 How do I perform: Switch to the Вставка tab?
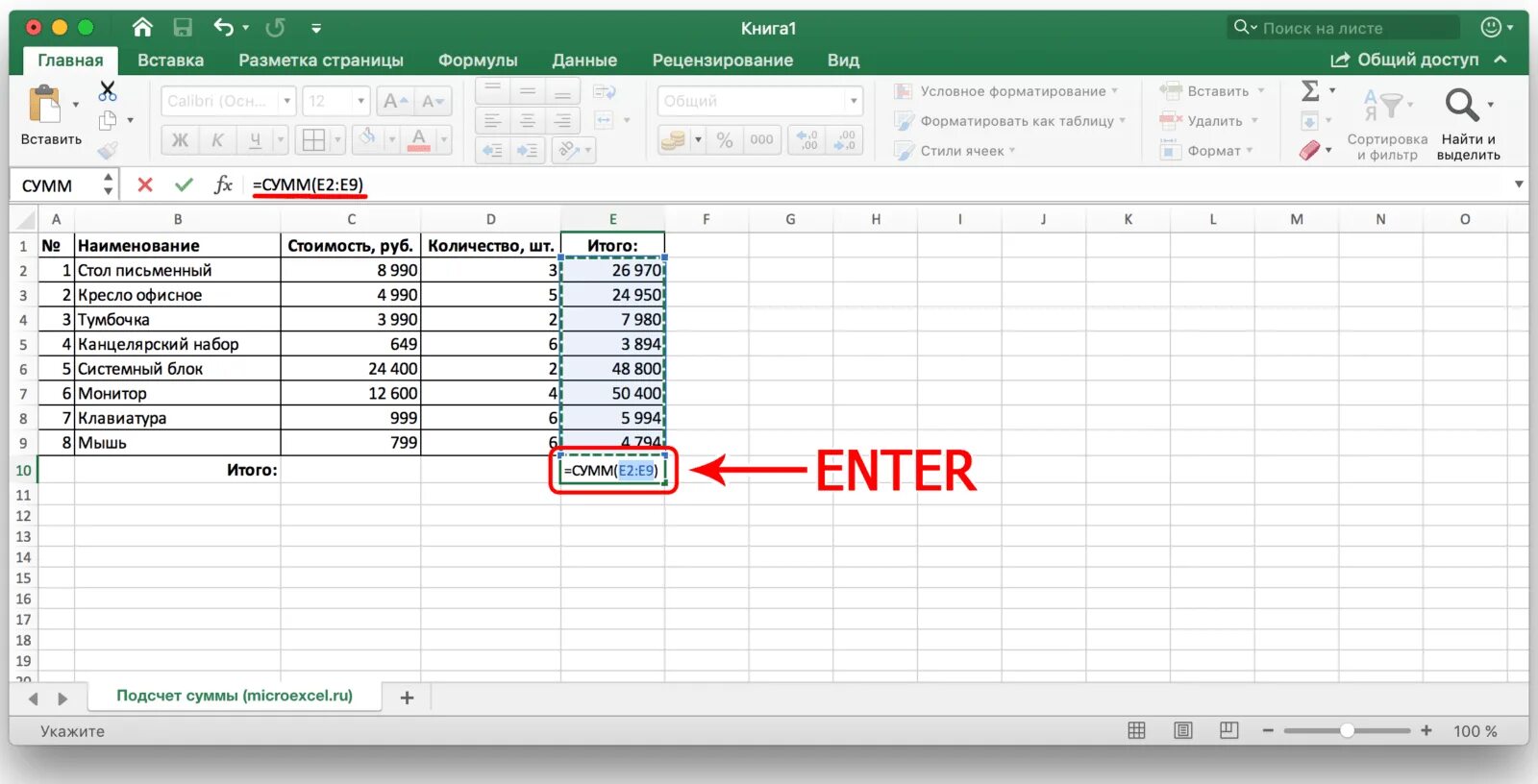(x=170, y=60)
